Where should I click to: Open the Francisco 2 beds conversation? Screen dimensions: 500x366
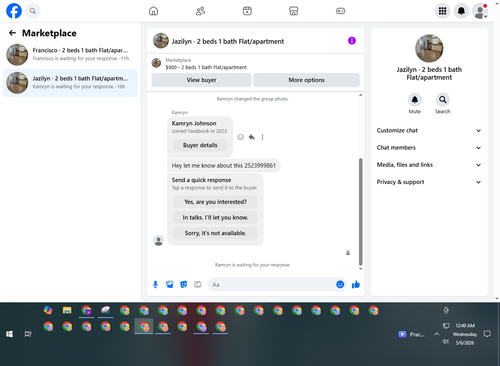(70, 54)
